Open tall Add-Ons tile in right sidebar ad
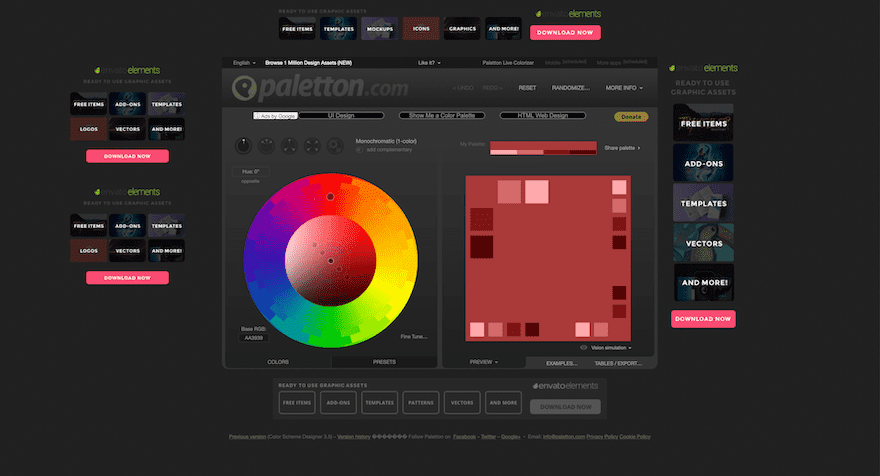This screenshot has height=476, width=880. [703, 163]
